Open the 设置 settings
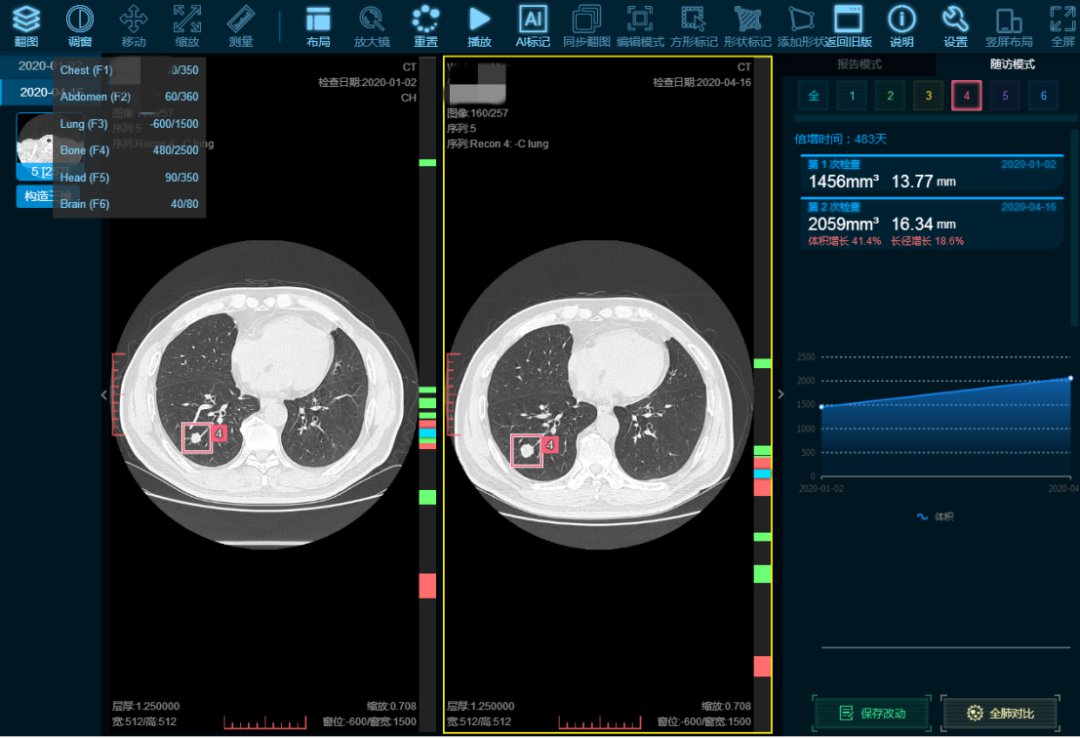The width and height of the screenshot is (1080, 738). point(955,25)
